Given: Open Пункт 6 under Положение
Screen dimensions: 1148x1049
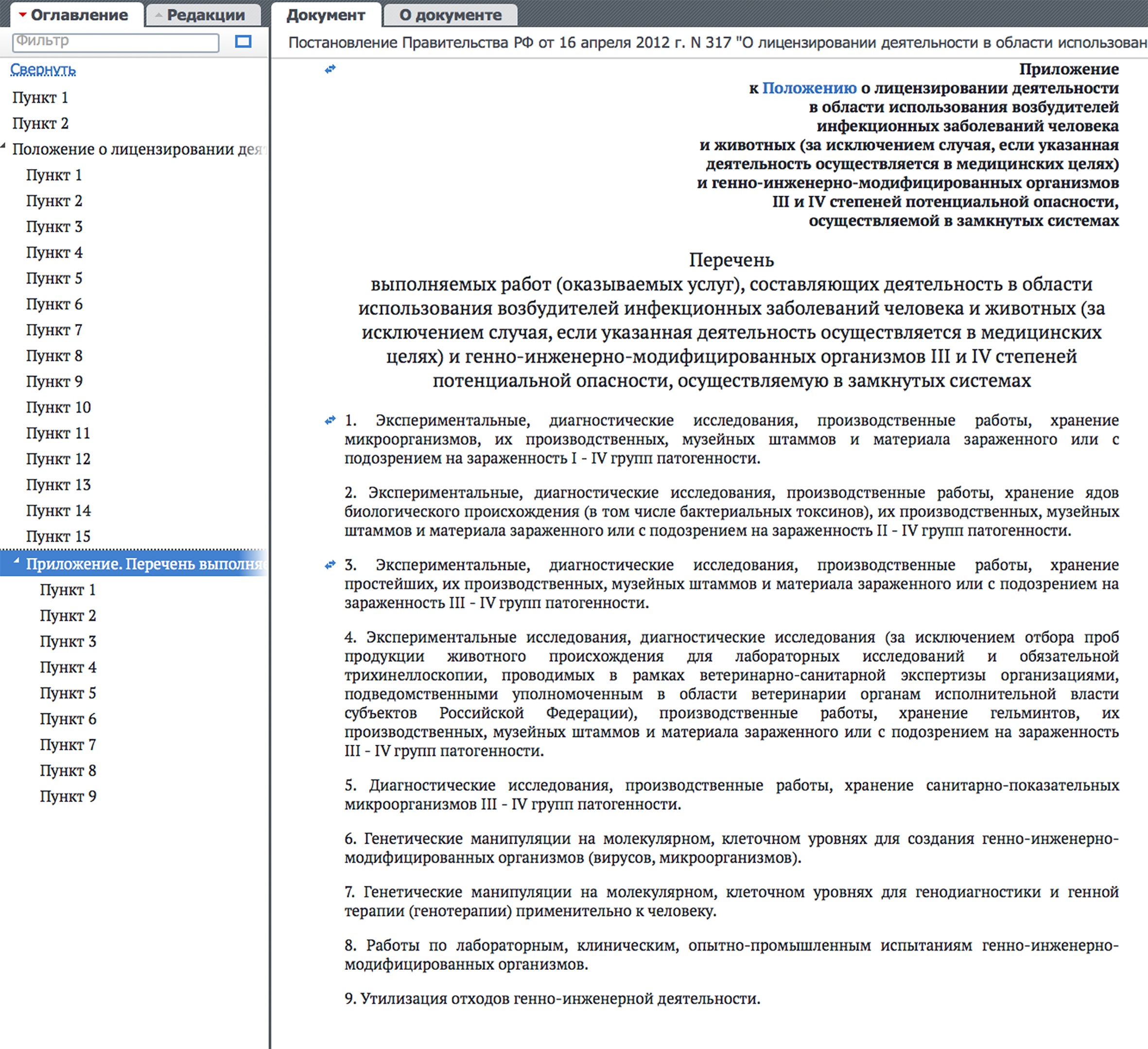Looking at the screenshot, I should coord(54,304).
